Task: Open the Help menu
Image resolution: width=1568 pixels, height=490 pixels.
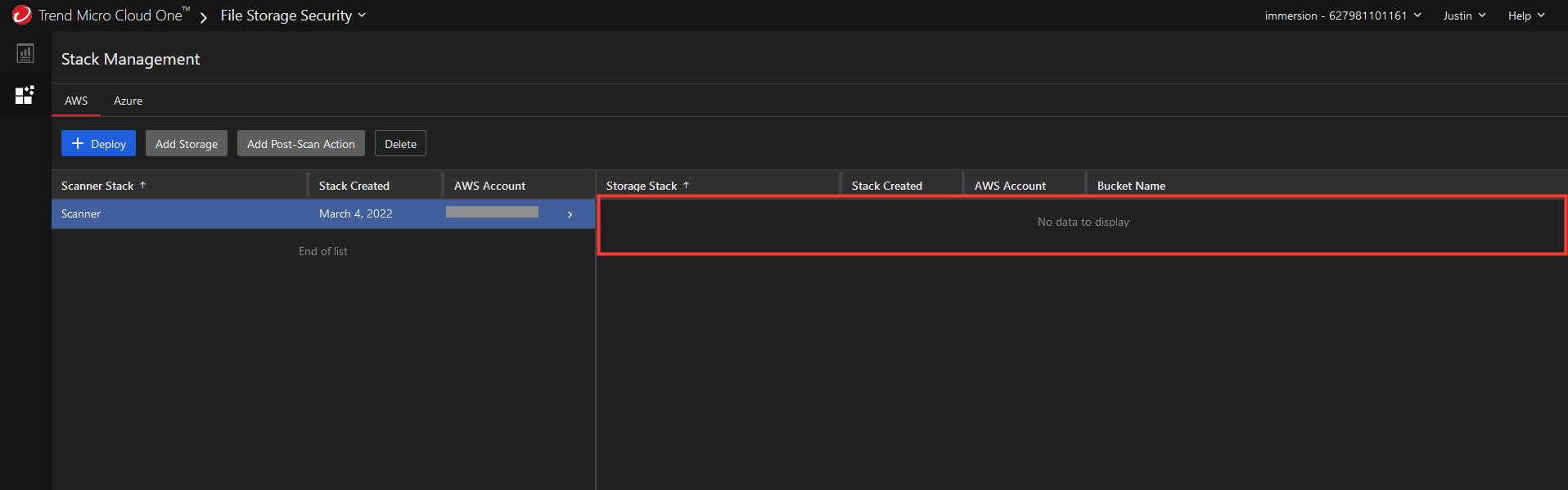Action: (1526, 16)
